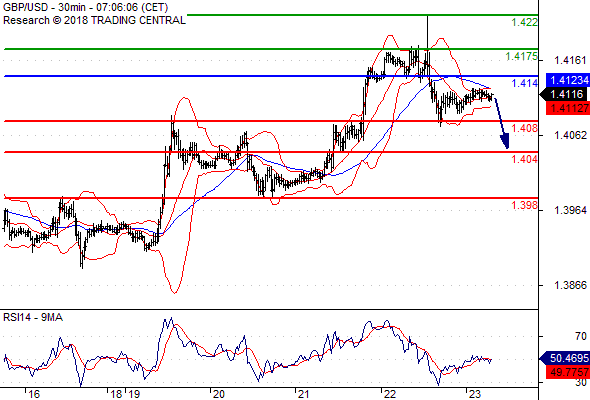Click the blue 1.414 pivot label
The height and width of the screenshot is (400, 590).
click(x=525, y=83)
